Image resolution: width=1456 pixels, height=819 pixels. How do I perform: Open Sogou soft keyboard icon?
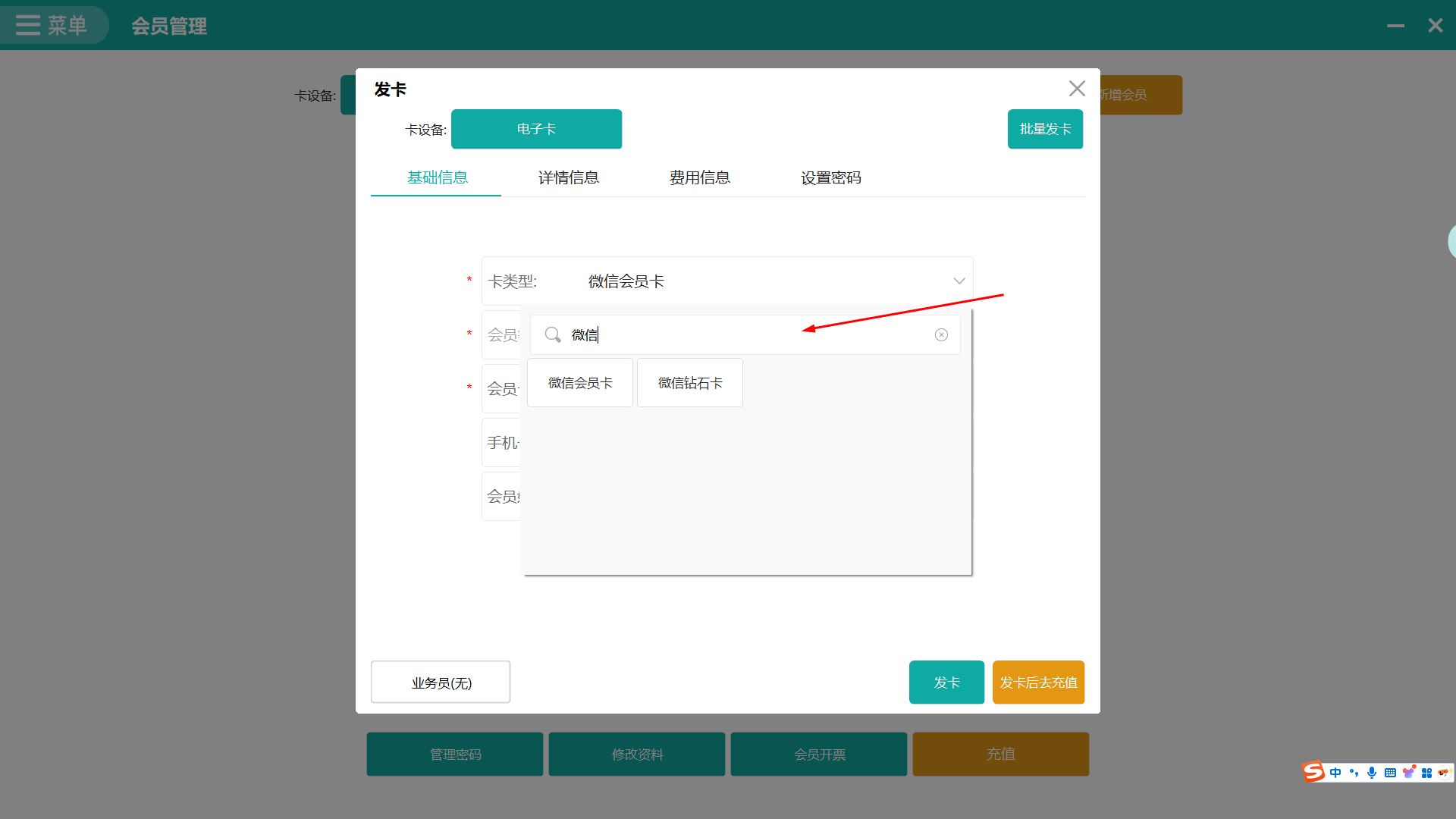[1390, 773]
